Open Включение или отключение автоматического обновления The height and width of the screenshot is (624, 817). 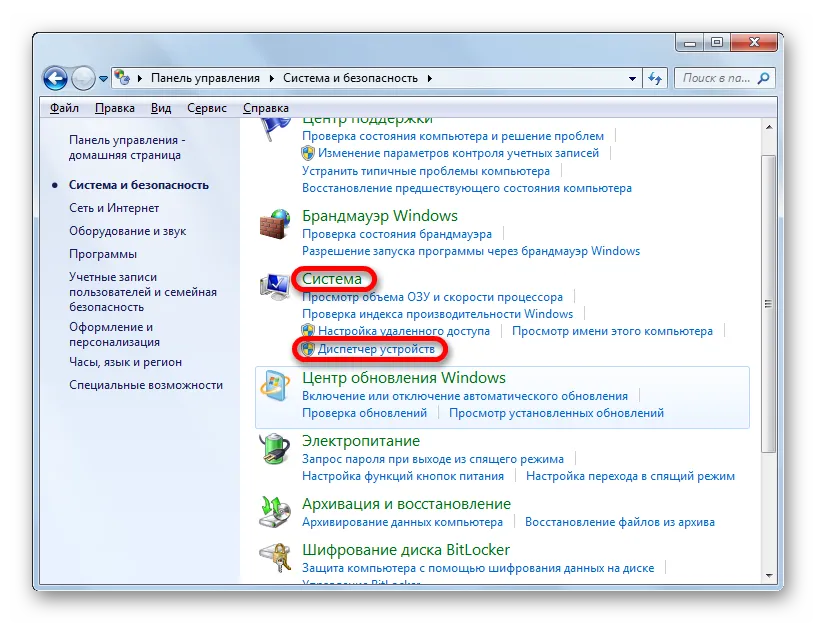point(465,396)
